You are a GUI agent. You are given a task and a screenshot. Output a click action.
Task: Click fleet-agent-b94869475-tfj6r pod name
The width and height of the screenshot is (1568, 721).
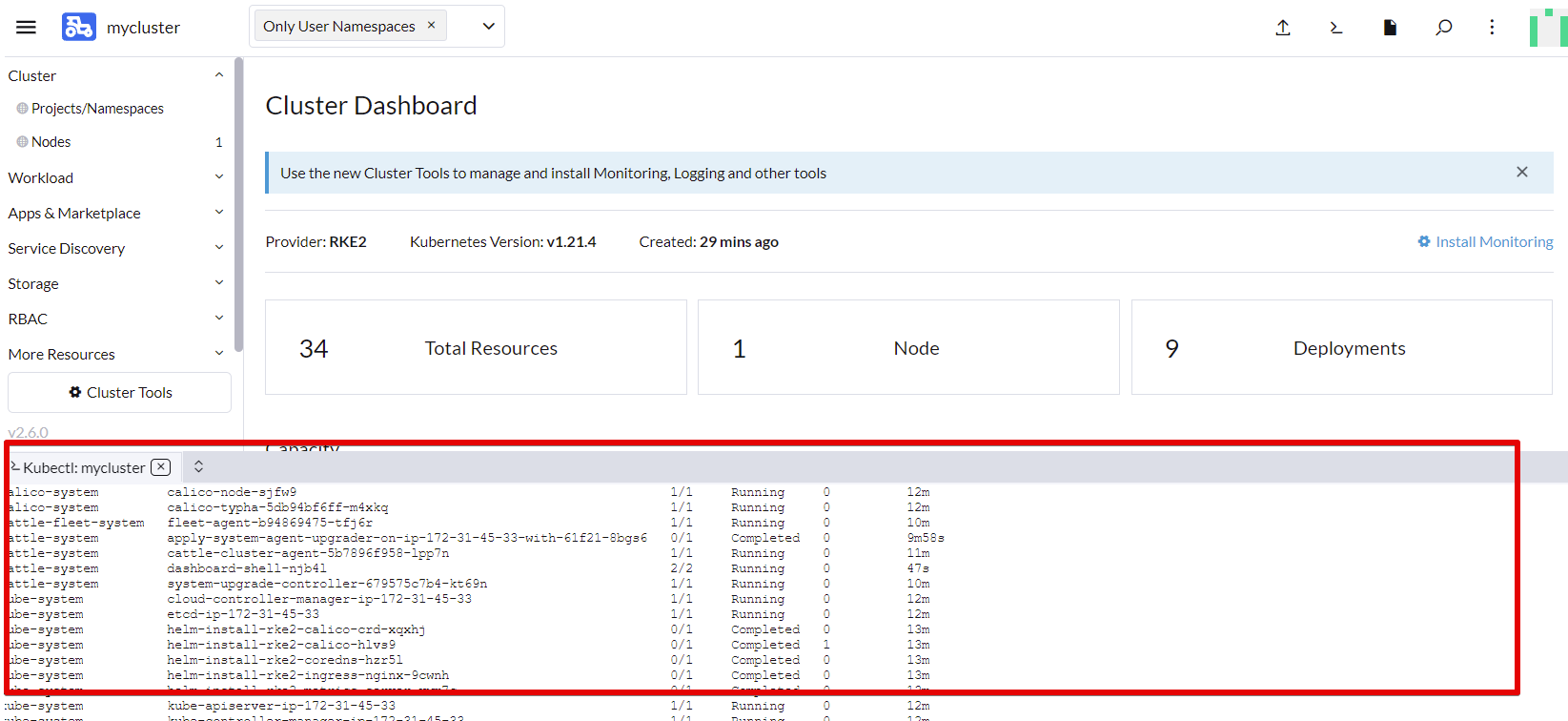point(270,523)
